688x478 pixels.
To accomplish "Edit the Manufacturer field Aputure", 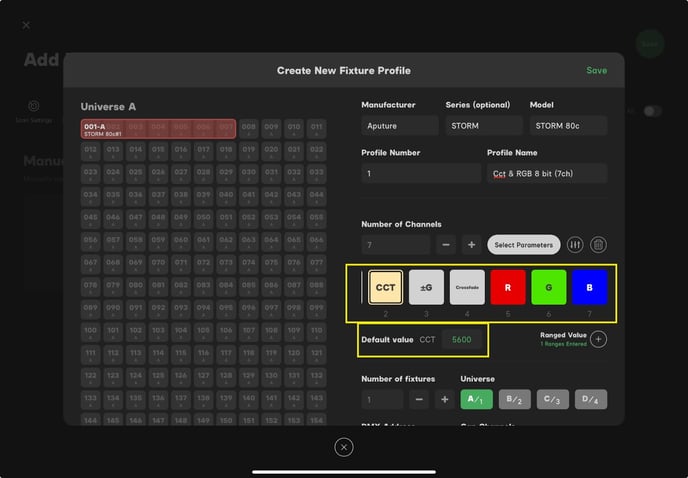I will coord(400,126).
